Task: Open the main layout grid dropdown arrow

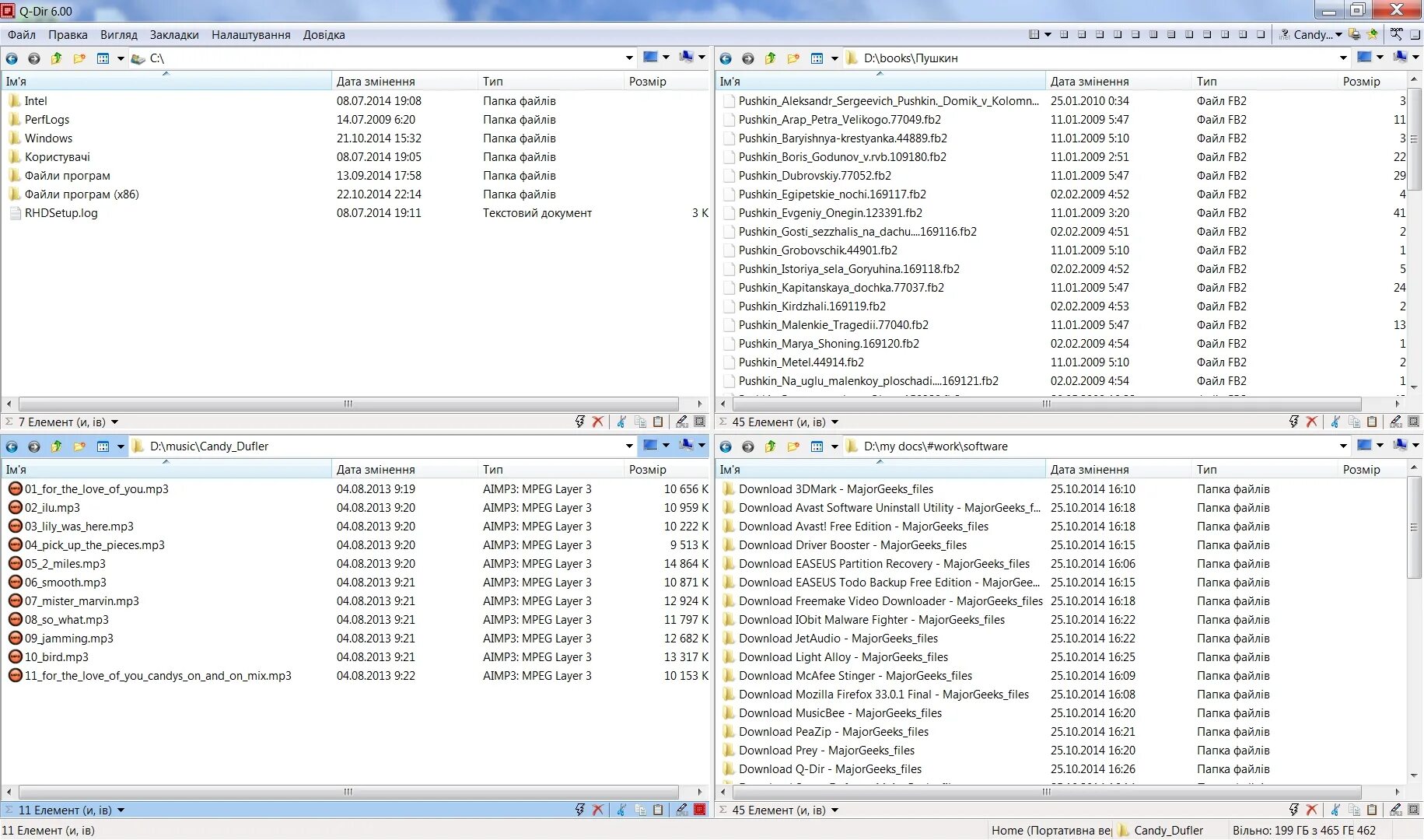Action: (x=1048, y=34)
